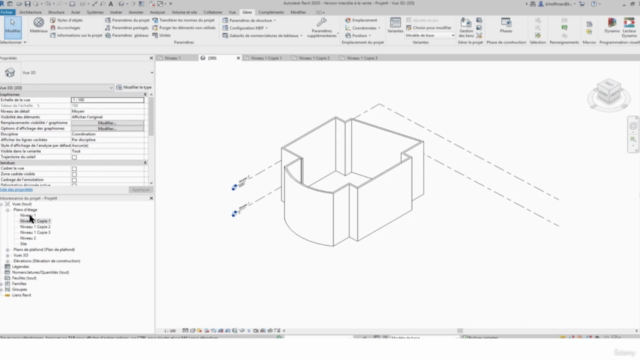Click the Appliquer button

pos(140,190)
